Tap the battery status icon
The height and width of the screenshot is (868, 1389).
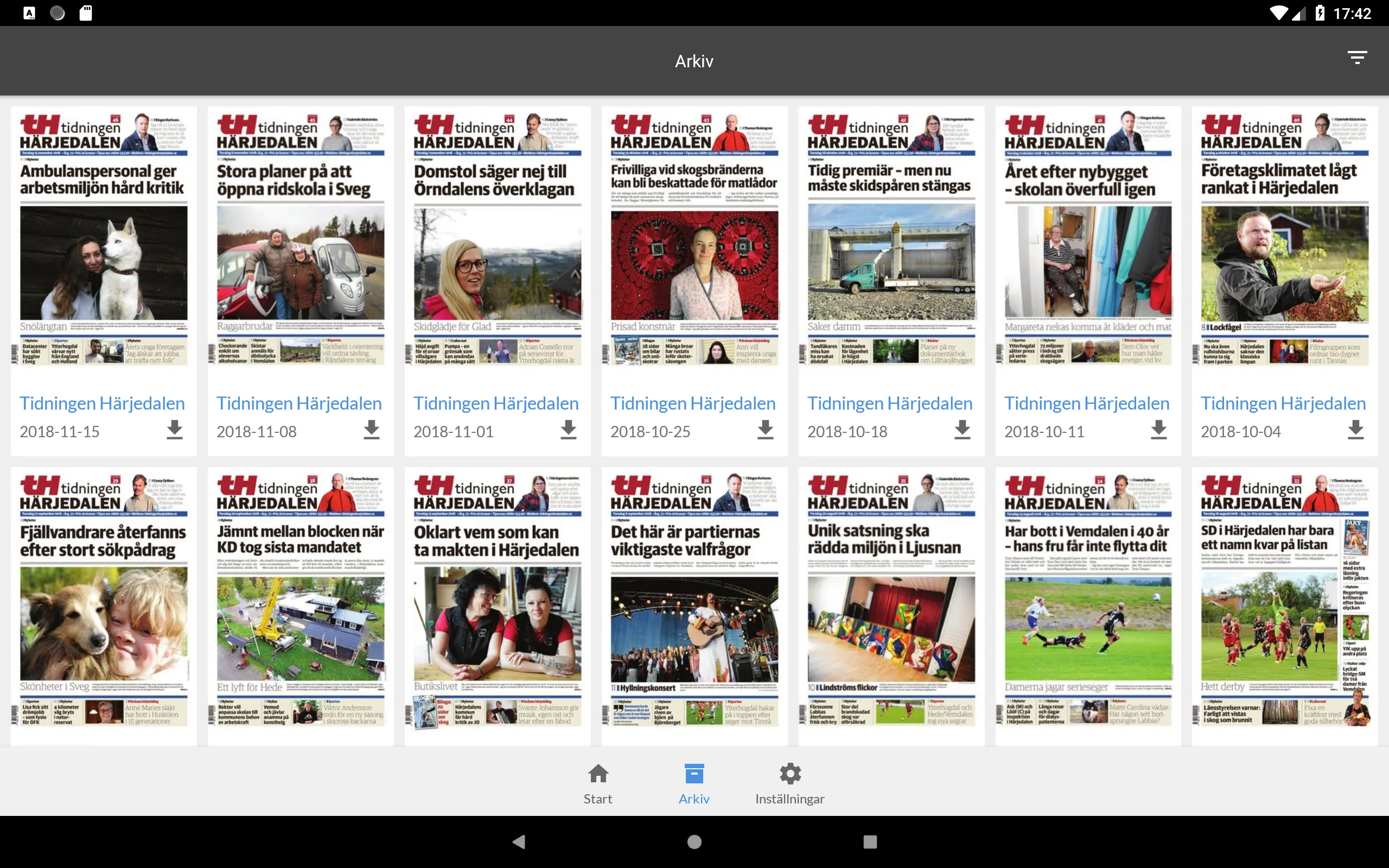click(x=1320, y=12)
